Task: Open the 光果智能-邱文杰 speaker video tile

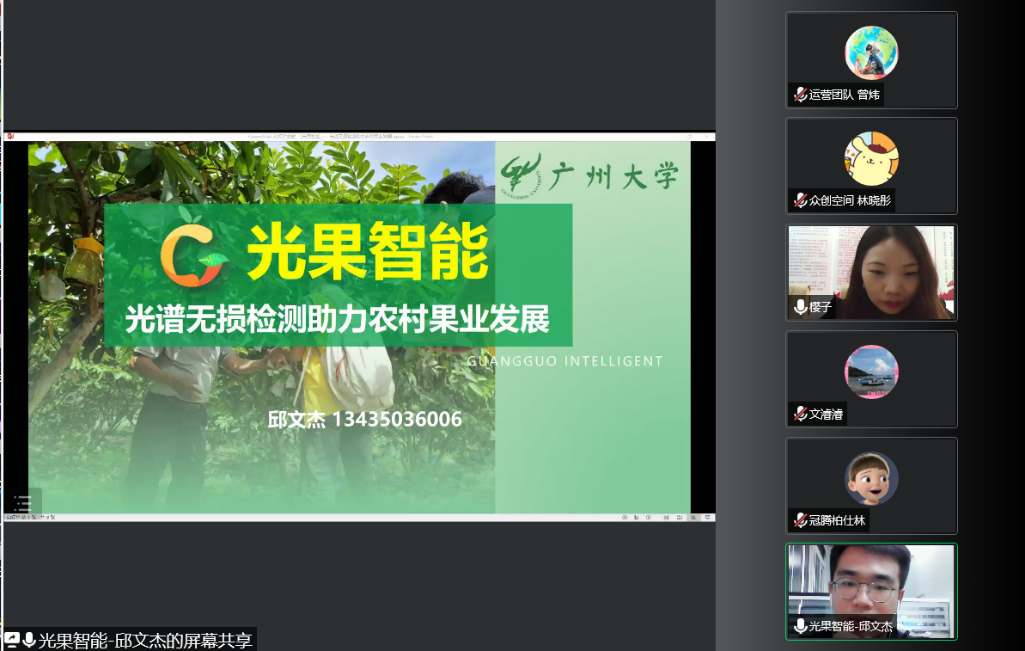Action: click(871, 592)
